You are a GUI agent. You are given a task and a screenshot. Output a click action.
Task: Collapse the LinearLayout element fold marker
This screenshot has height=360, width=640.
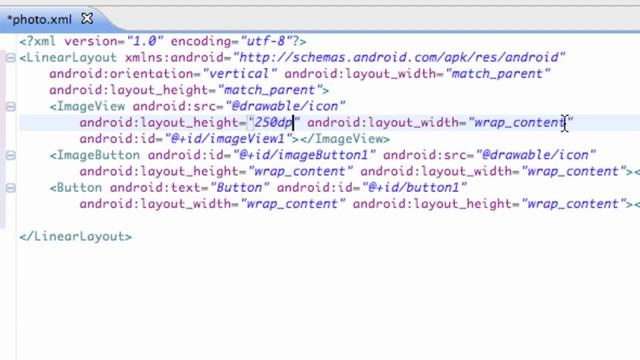(11, 58)
